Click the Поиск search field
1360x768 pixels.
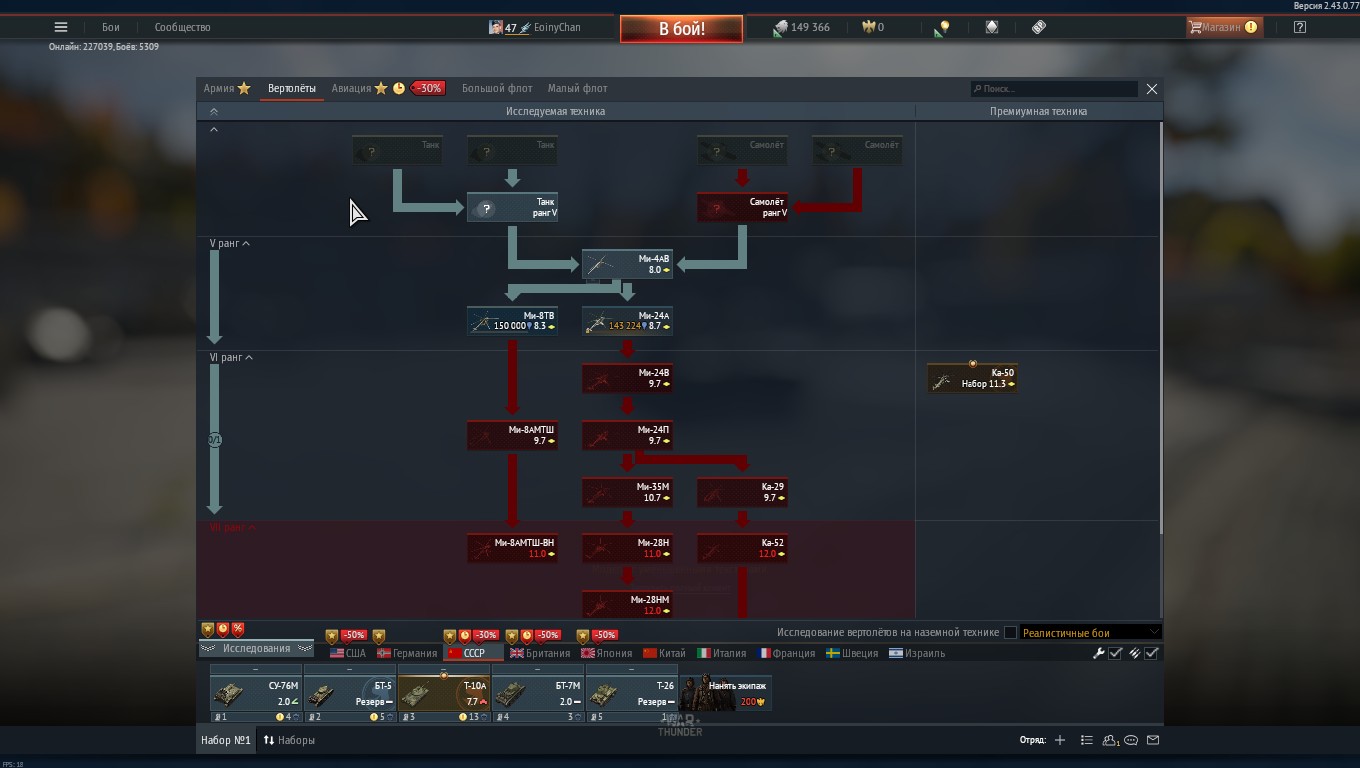point(1054,89)
